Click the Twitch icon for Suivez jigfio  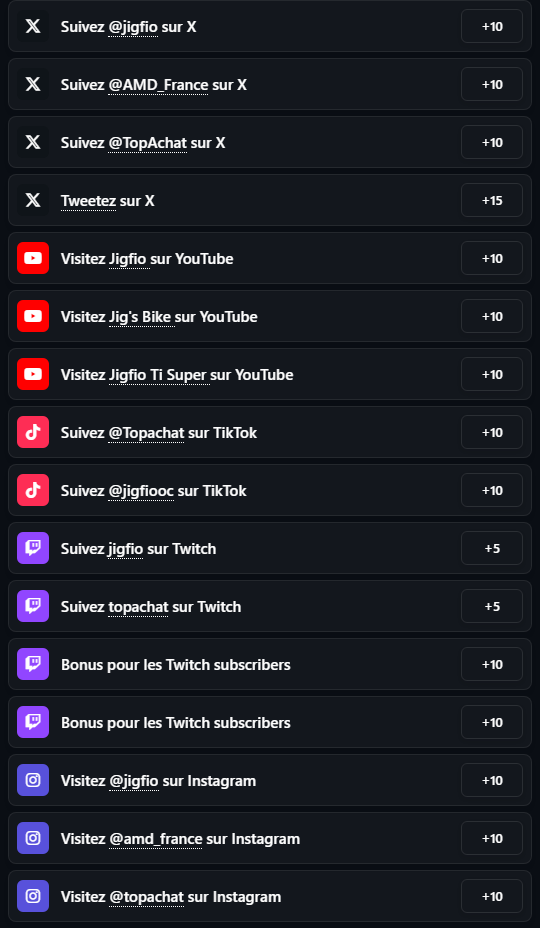33,549
